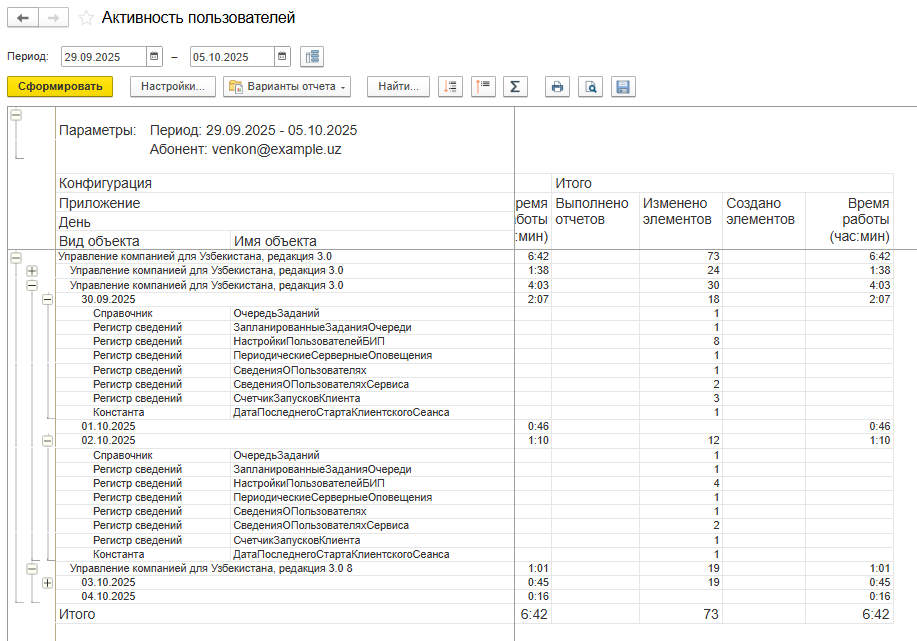
Task: Click the Sigma sum calculation icon
Action: [x=515, y=87]
